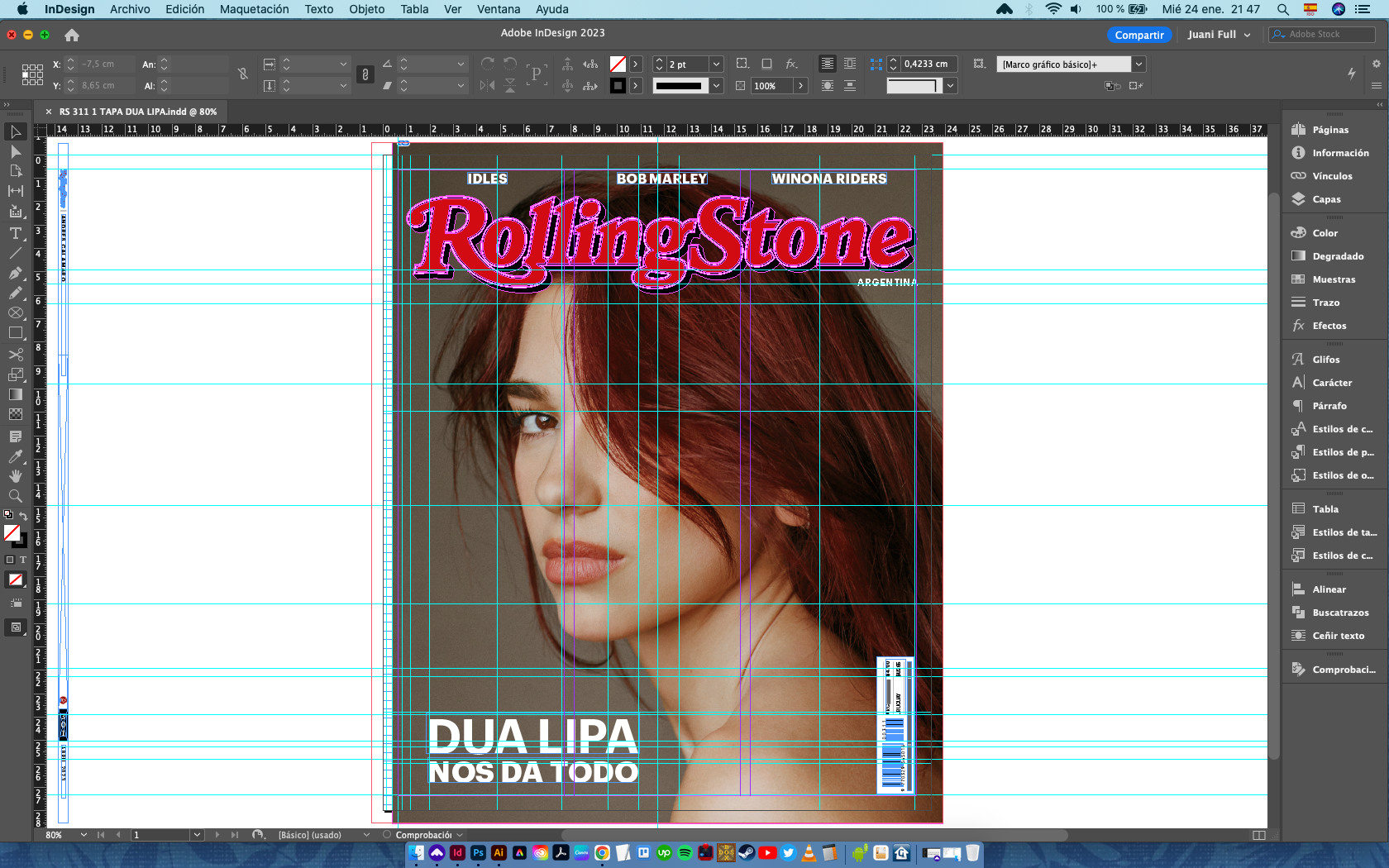The image size is (1389, 868).
Task: Pick the Scissors tool
Action: pyautogui.click(x=15, y=354)
